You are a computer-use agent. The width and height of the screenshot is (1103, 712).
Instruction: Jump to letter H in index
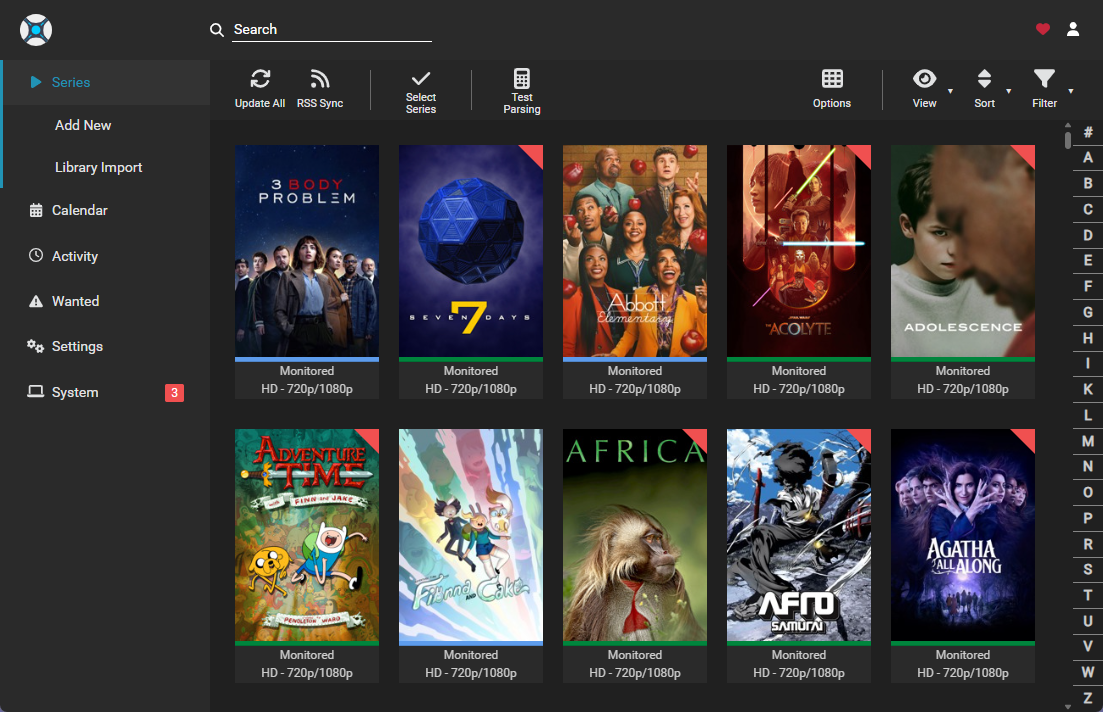point(1088,338)
